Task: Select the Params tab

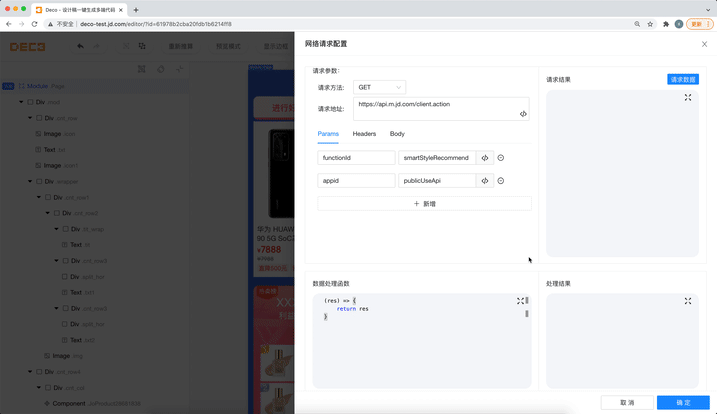Action: tap(328, 134)
